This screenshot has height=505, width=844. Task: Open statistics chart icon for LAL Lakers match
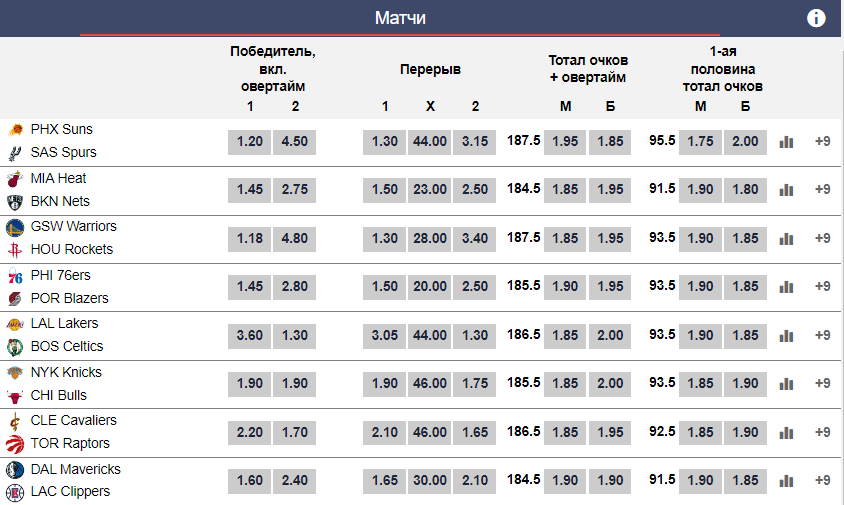pos(786,336)
